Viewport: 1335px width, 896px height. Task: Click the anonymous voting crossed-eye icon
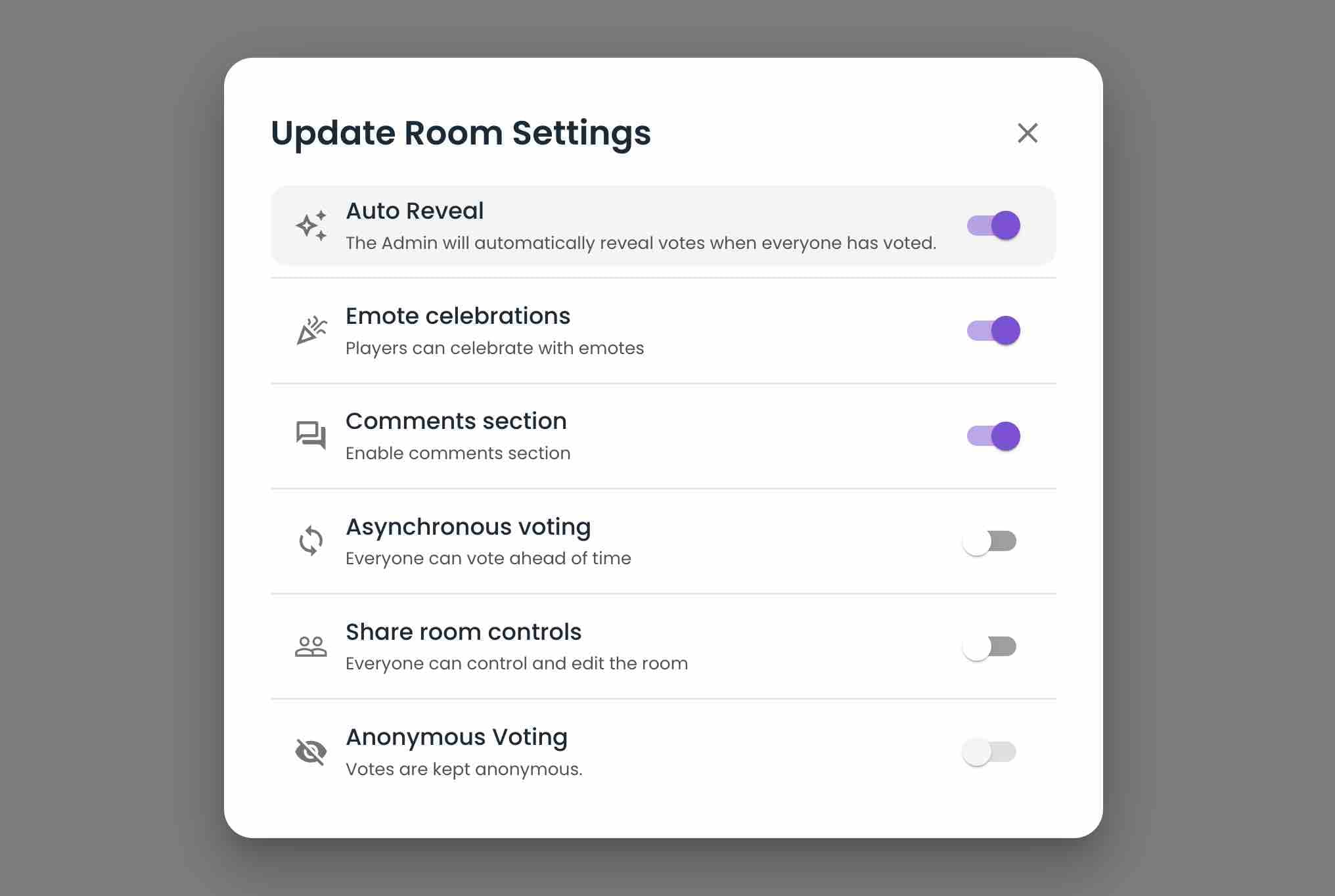pyautogui.click(x=311, y=751)
